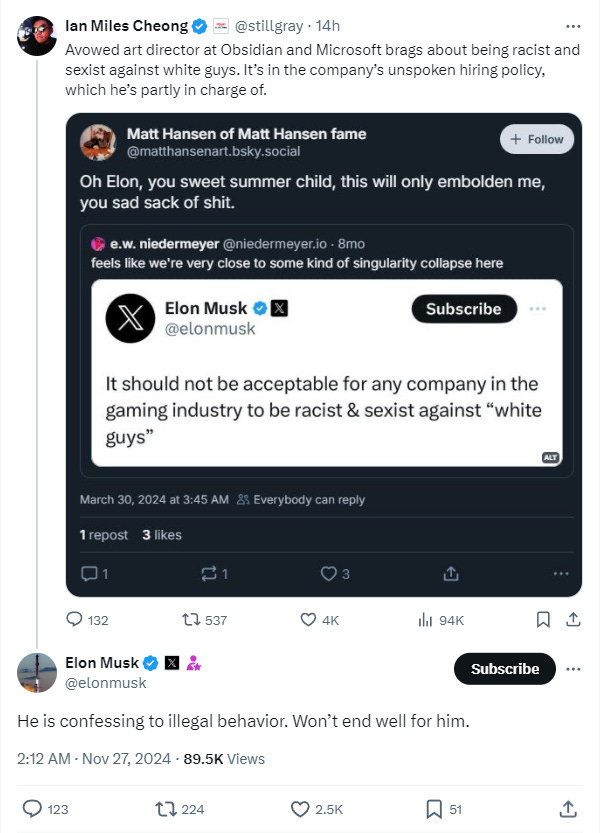Screen dimensions: 603x833
Task: Share Elon Musk's reply via upload icon
Action: 568,809
